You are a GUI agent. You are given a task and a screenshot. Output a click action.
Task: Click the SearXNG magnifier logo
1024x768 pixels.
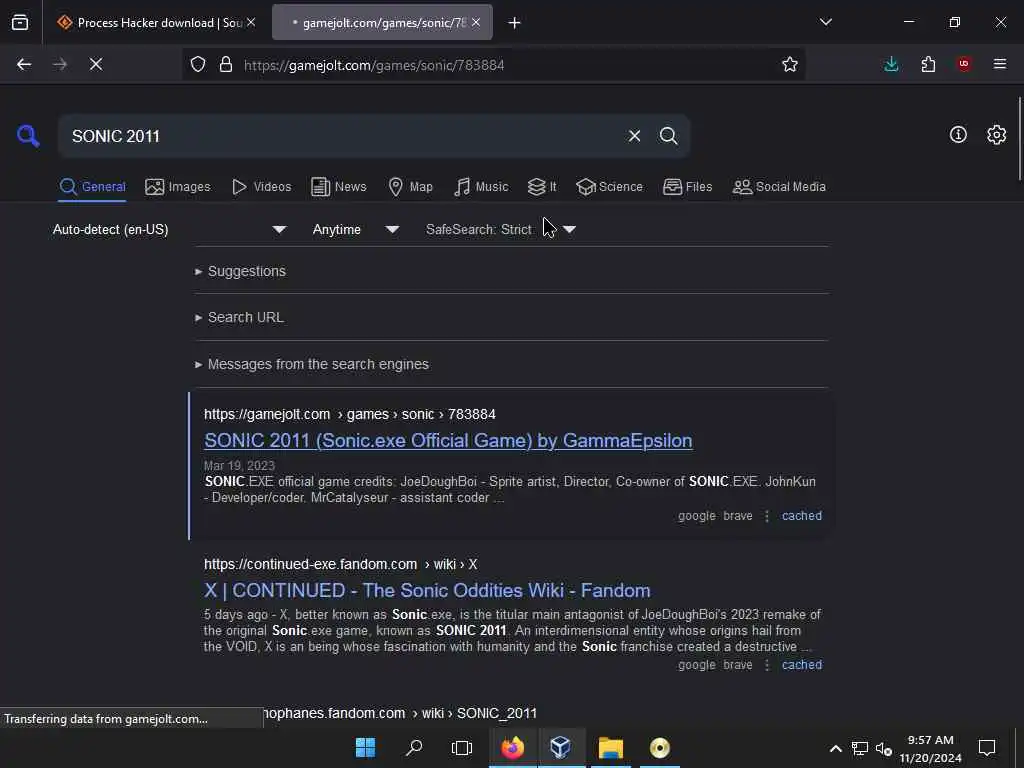click(x=28, y=136)
